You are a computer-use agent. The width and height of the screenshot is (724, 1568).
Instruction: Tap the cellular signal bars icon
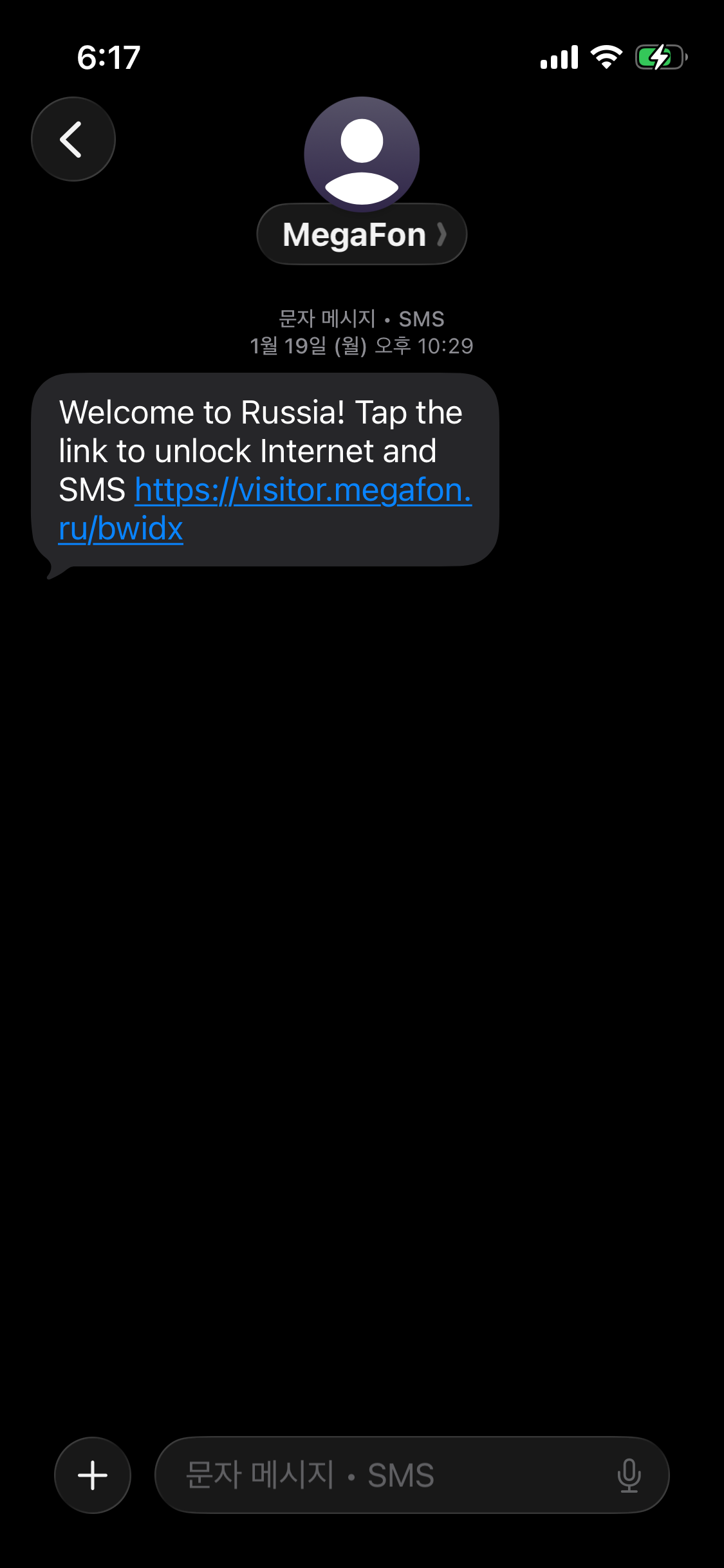(559, 57)
